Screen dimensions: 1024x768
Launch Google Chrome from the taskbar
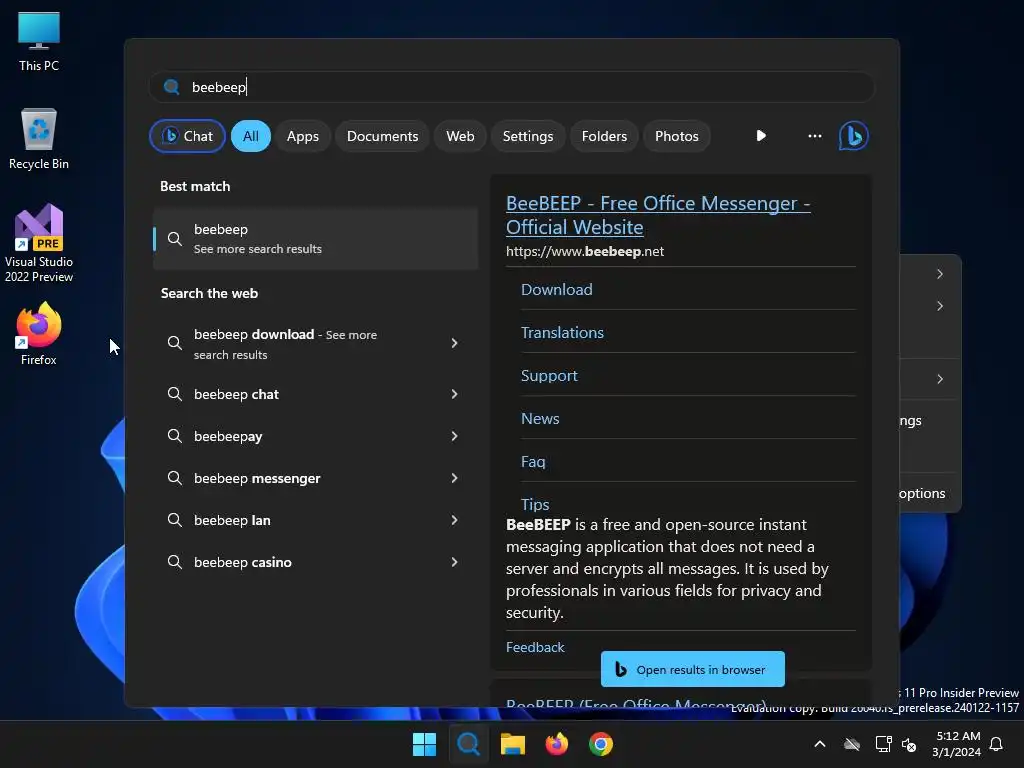pyautogui.click(x=601, y=744)
